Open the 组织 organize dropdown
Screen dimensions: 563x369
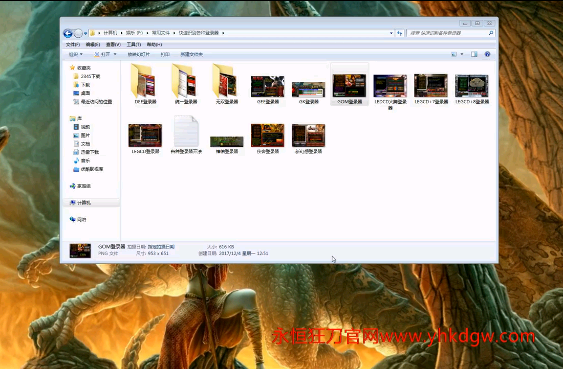[x=75, y=54]
